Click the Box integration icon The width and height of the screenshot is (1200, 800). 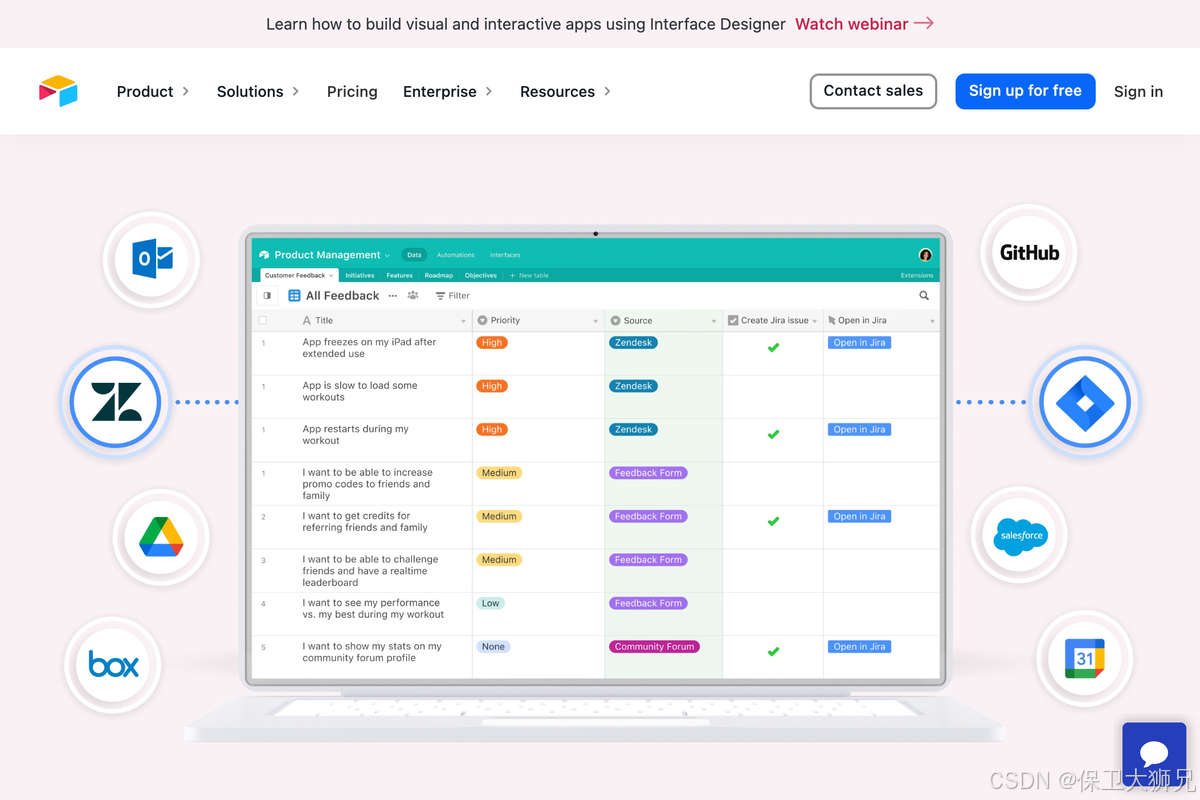coord(114,665)
